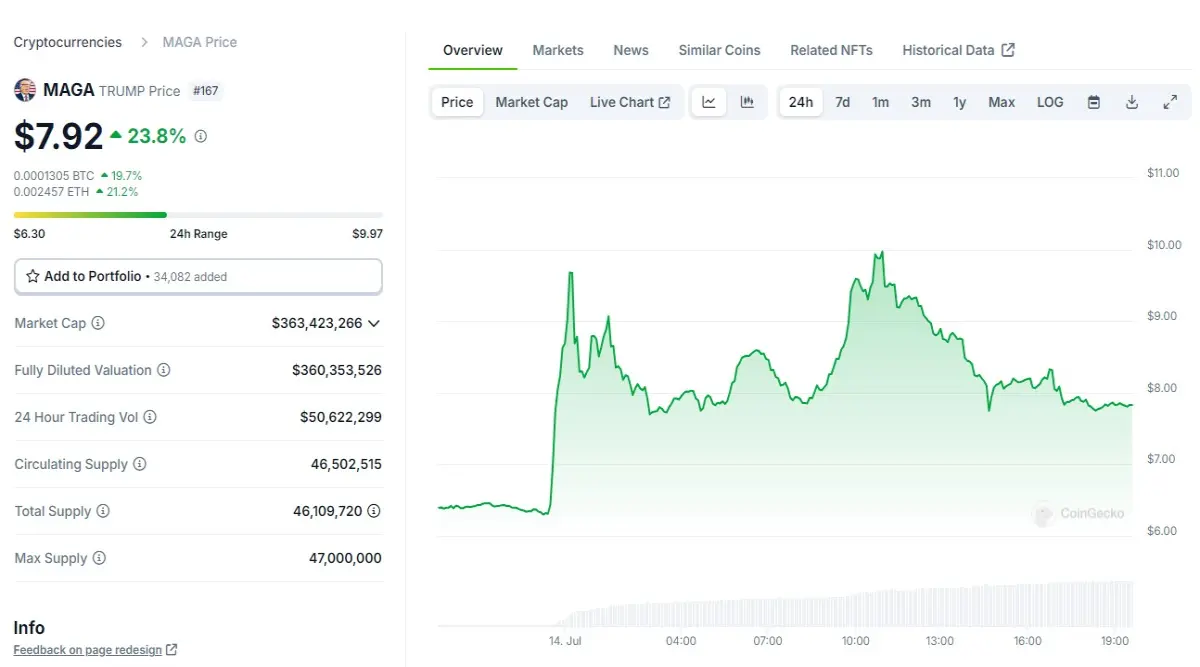
Task: Click the MAGA Price breadcrumb
Action: pos(200,42)
